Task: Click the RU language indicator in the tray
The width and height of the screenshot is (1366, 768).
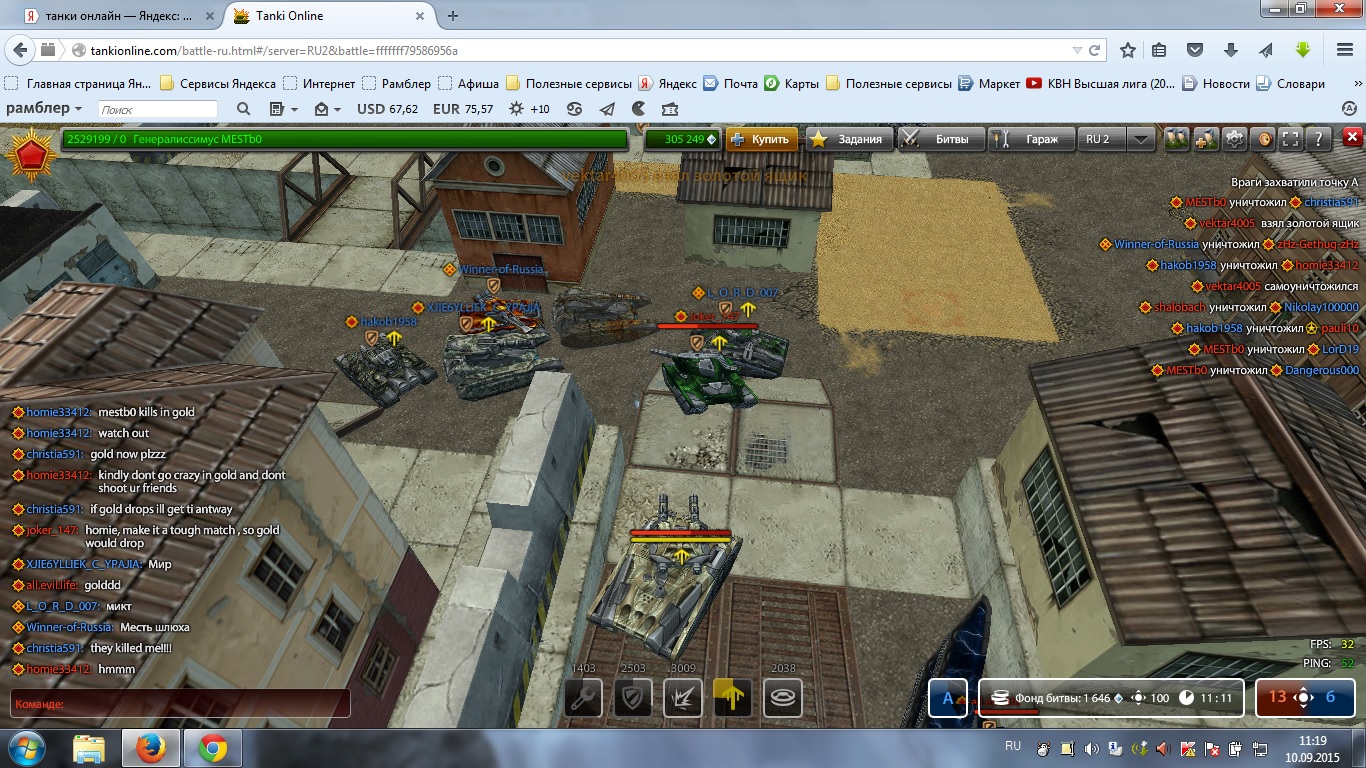Action: [1013, 746]
